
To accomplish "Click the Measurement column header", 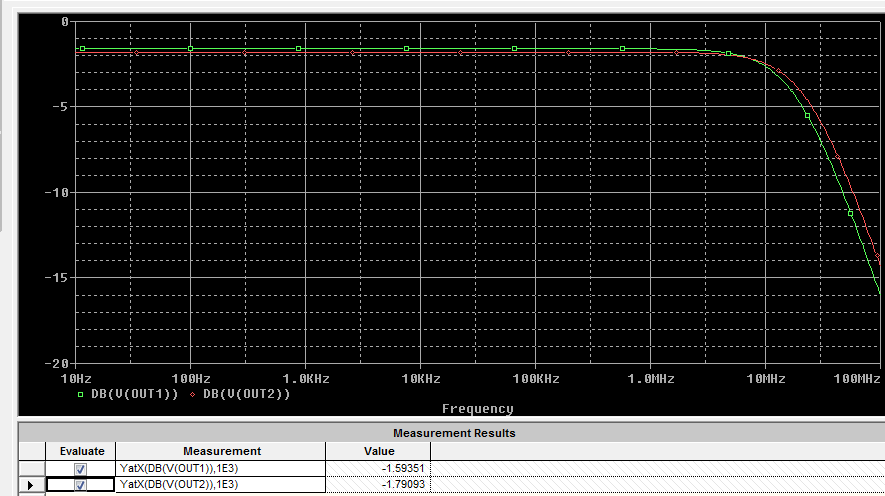I will coord(221,451).
